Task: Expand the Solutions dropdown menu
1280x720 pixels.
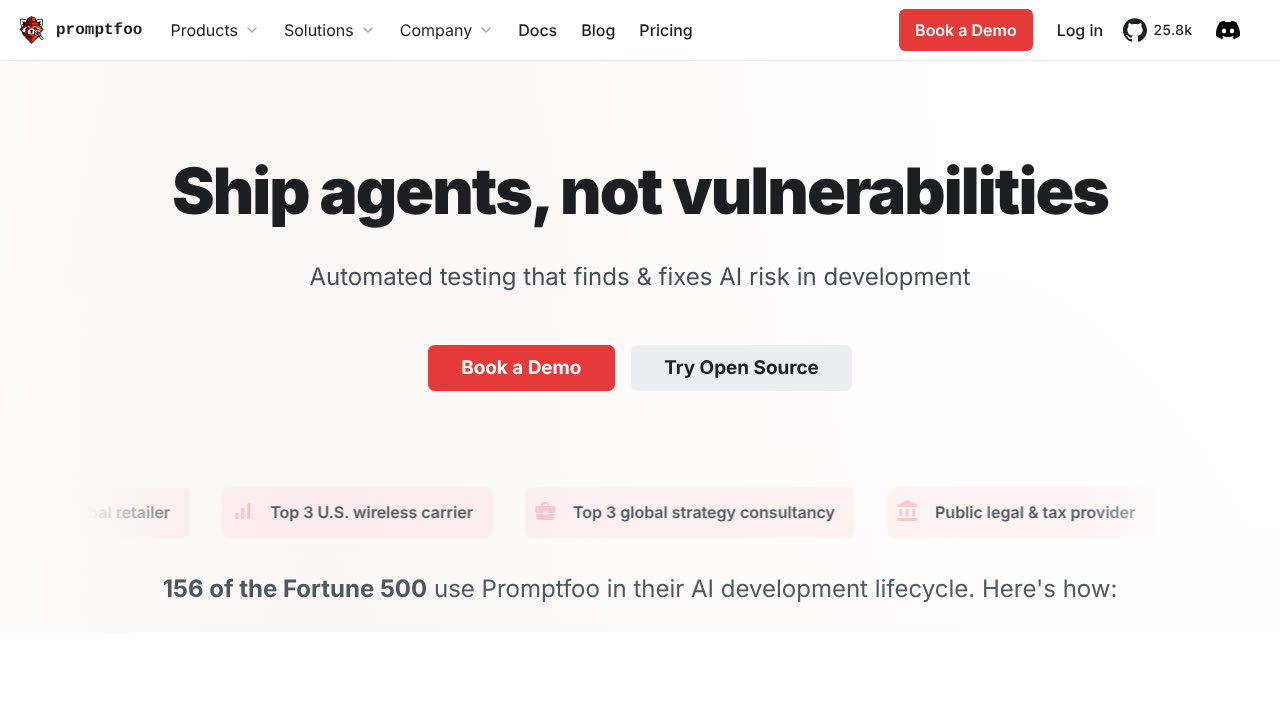Action: coord(329,30)
